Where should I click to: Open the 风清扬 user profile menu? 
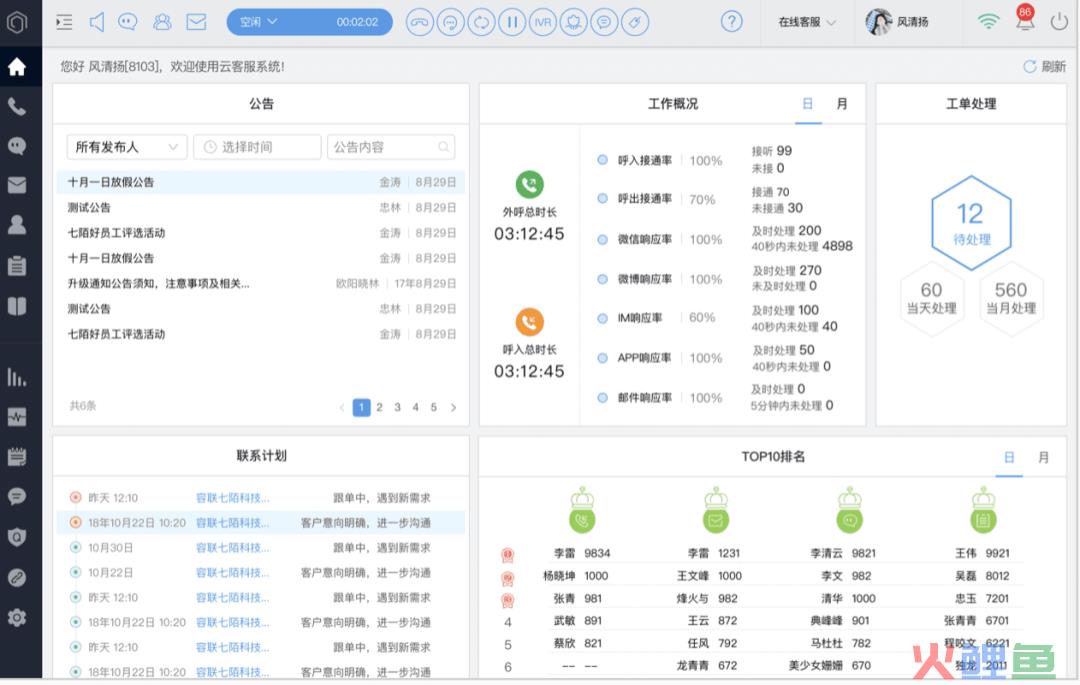click(897, 22)
